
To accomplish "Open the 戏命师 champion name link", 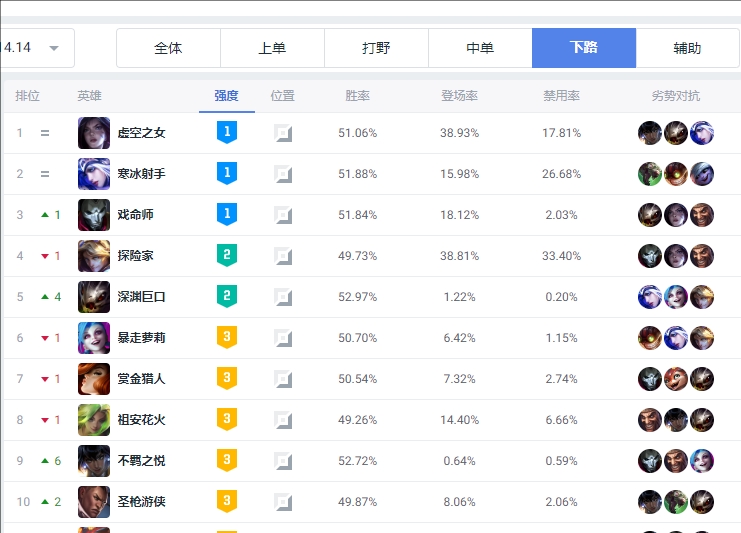I will coord(135,215).
